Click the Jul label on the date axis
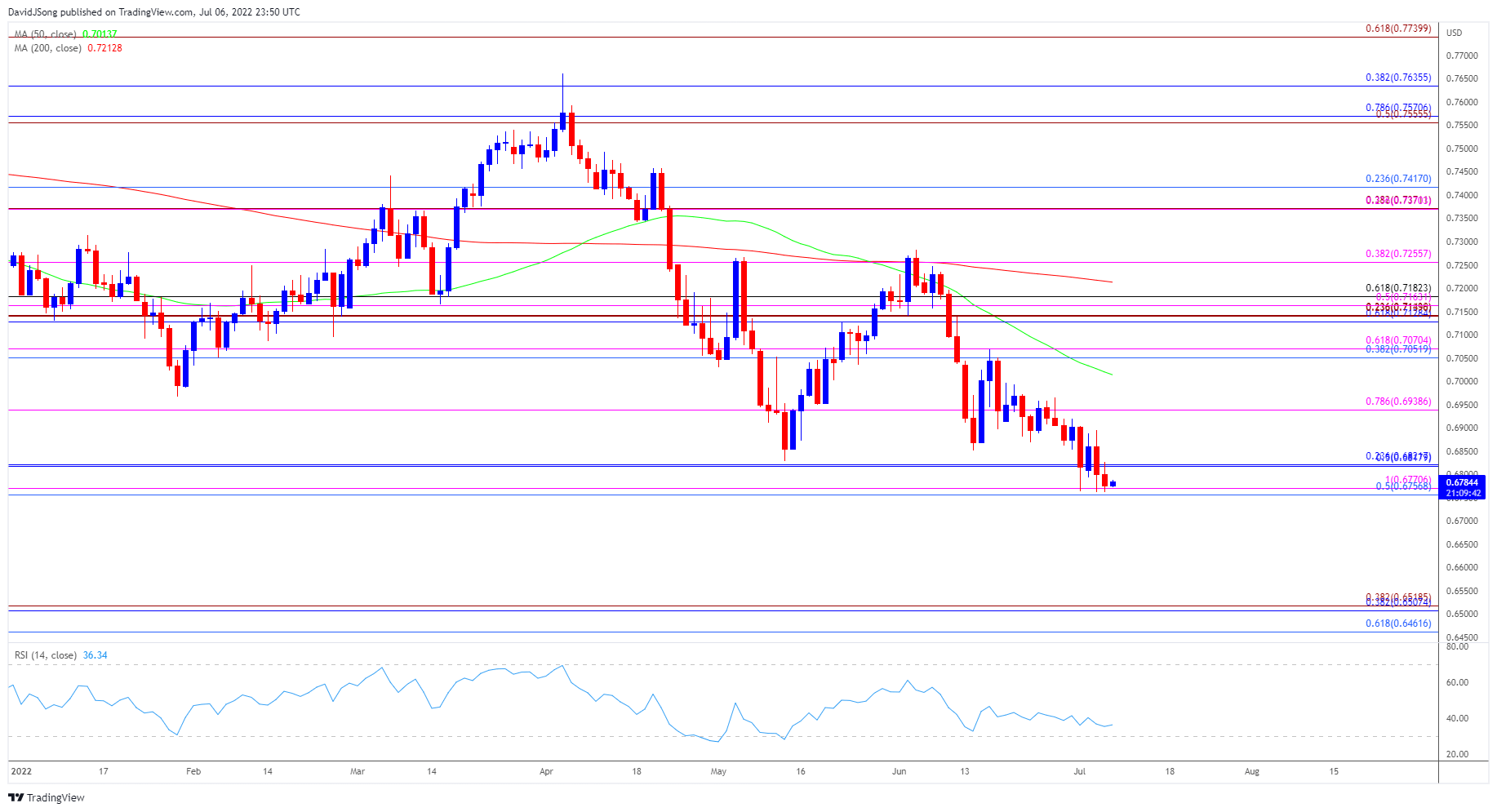Viewport: 1497px width, 812px height. point(1079,771)
